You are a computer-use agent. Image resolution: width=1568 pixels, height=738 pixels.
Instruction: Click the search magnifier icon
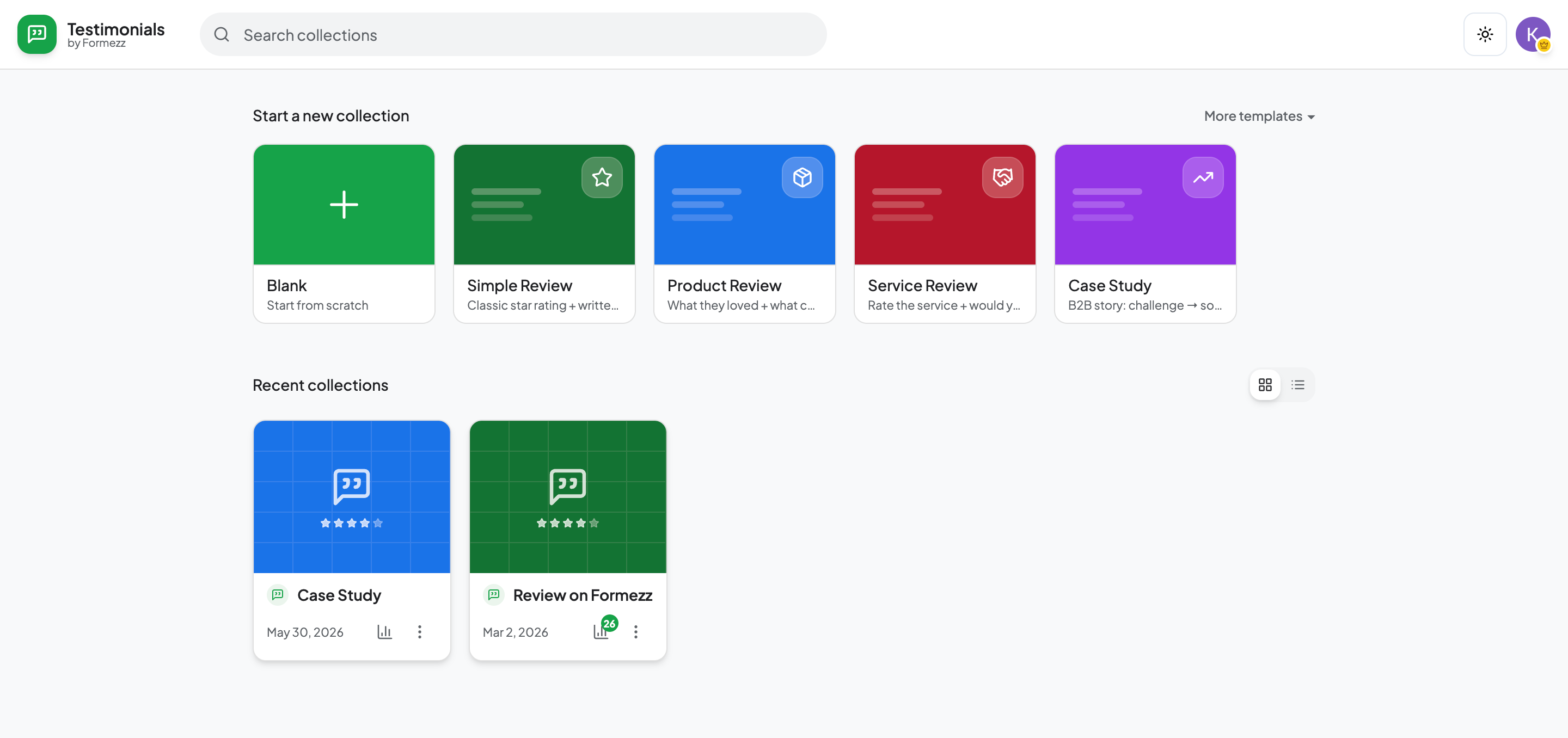pos(222,35)
